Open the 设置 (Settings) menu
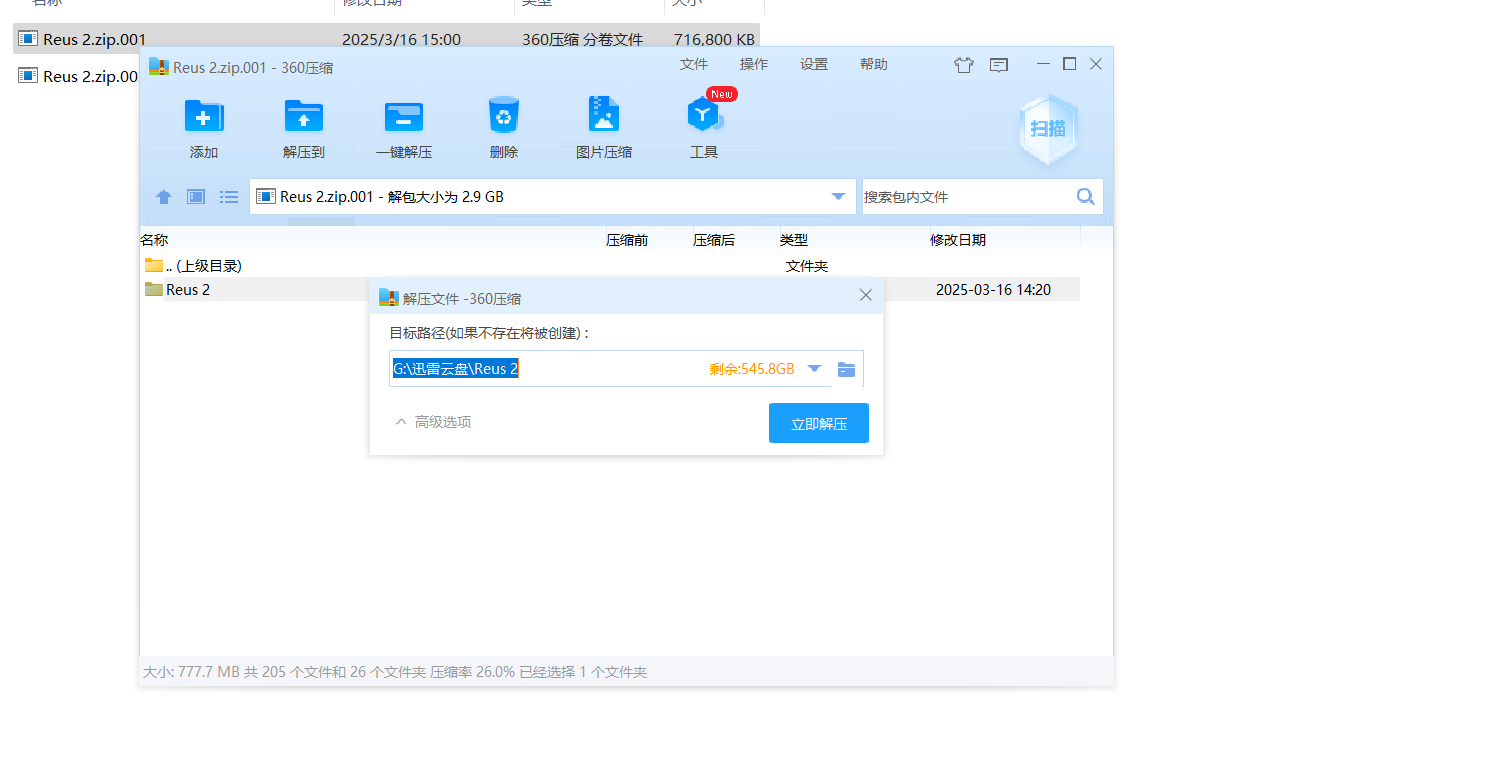This screenshot has height=774, width=1497. pyautogui.click(x=813, y=64)
